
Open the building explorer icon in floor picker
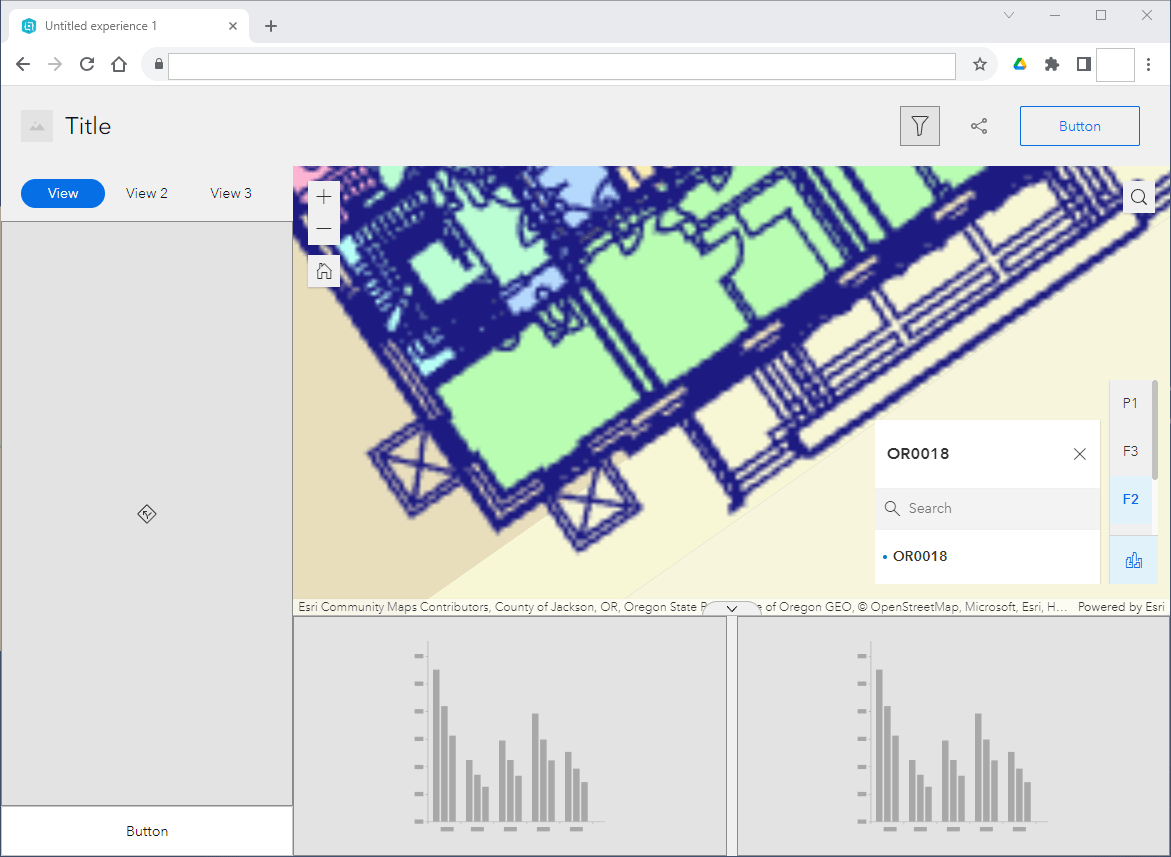1133,561
